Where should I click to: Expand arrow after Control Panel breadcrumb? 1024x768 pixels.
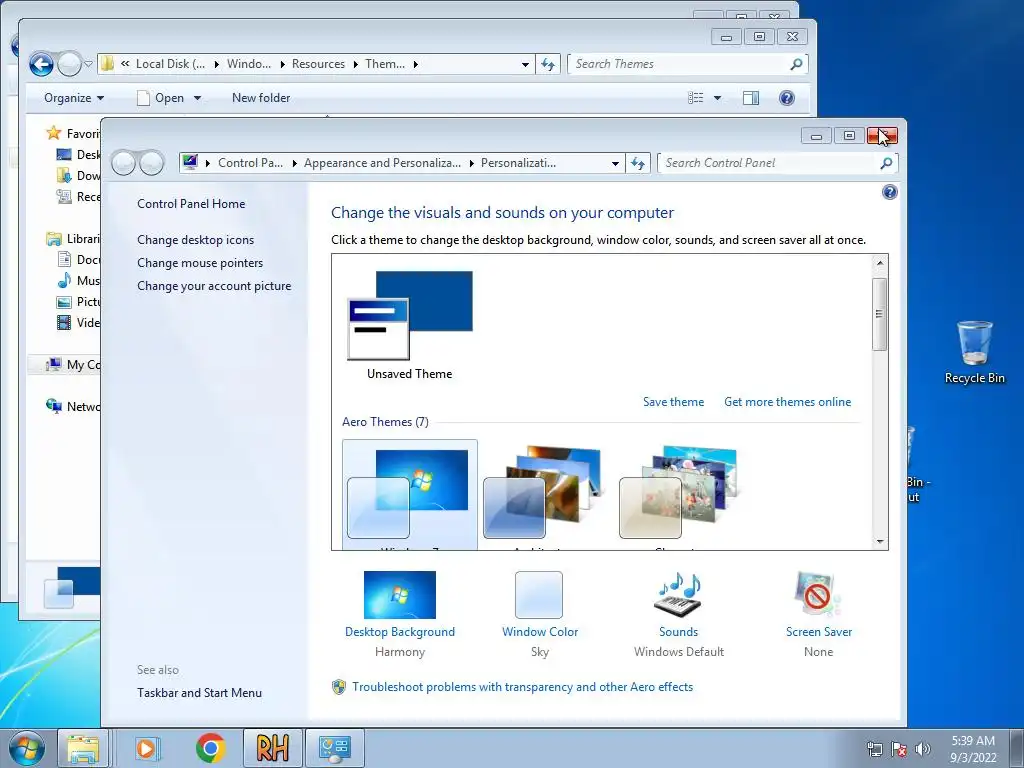pyautogui.click(x=294, y=163)
